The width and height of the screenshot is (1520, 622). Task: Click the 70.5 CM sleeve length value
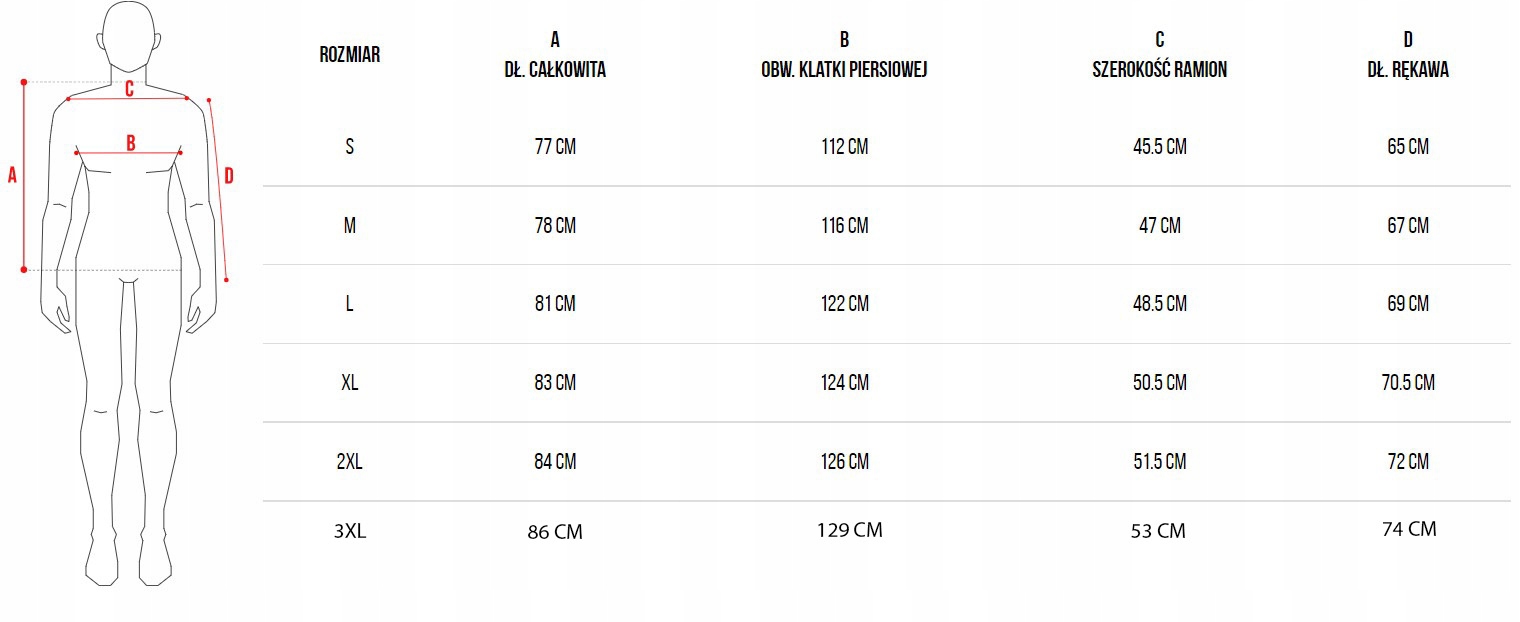click(x=1408, y=383)
